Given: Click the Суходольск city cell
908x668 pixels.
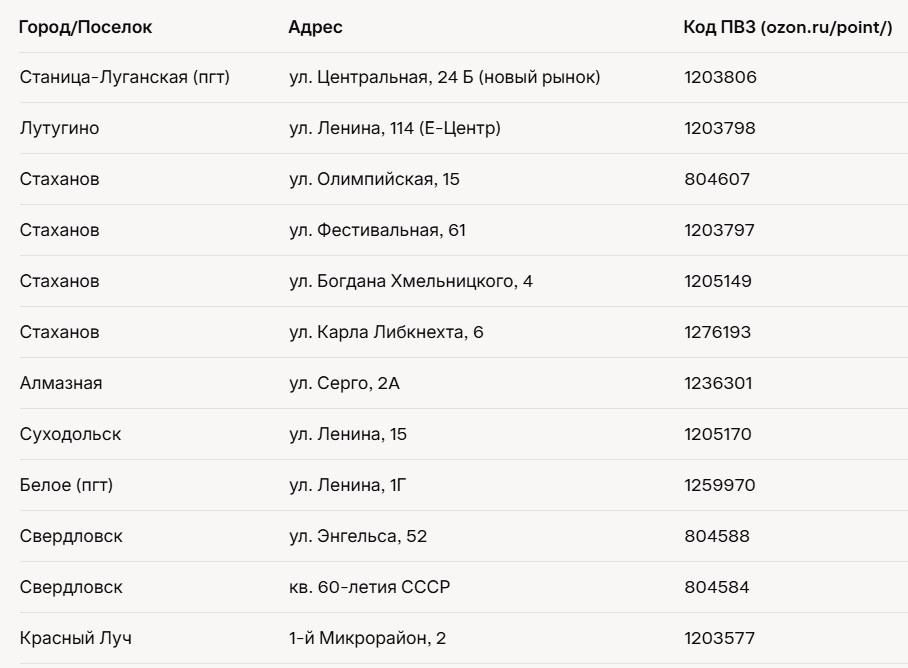Looking at the screenshot, I should coord(69,434).
